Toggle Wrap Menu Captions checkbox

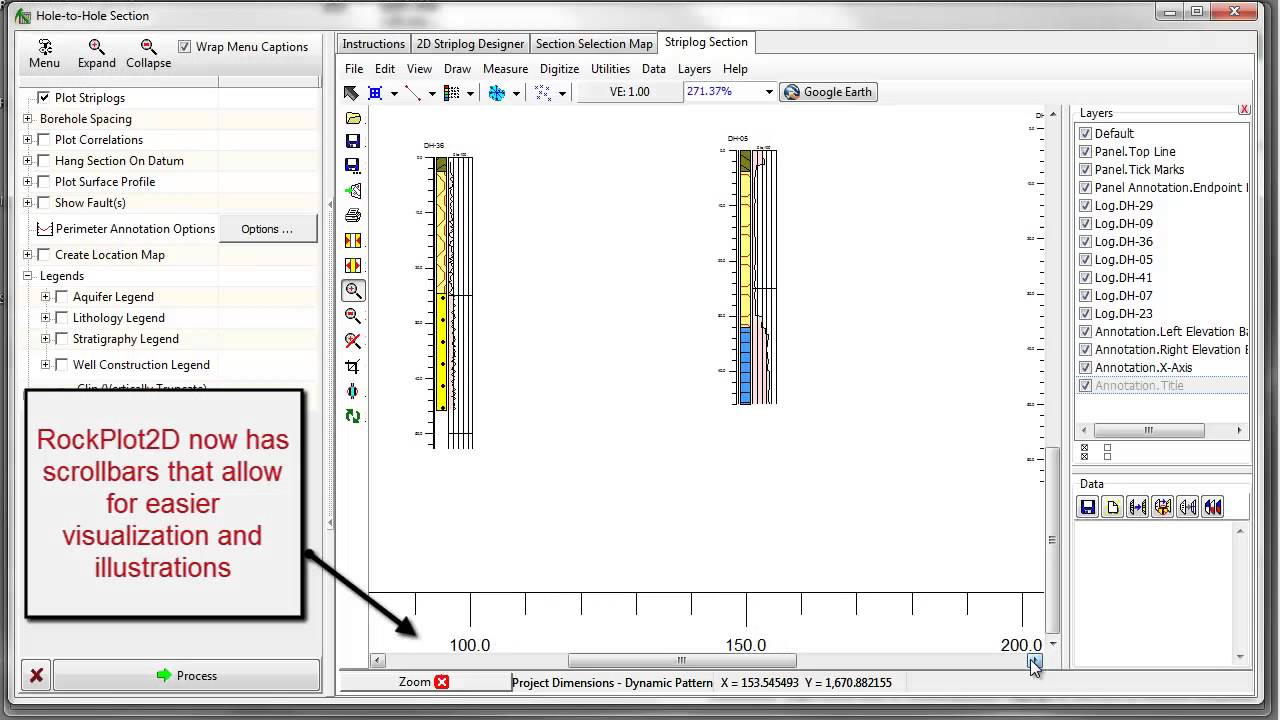[185, 47]
